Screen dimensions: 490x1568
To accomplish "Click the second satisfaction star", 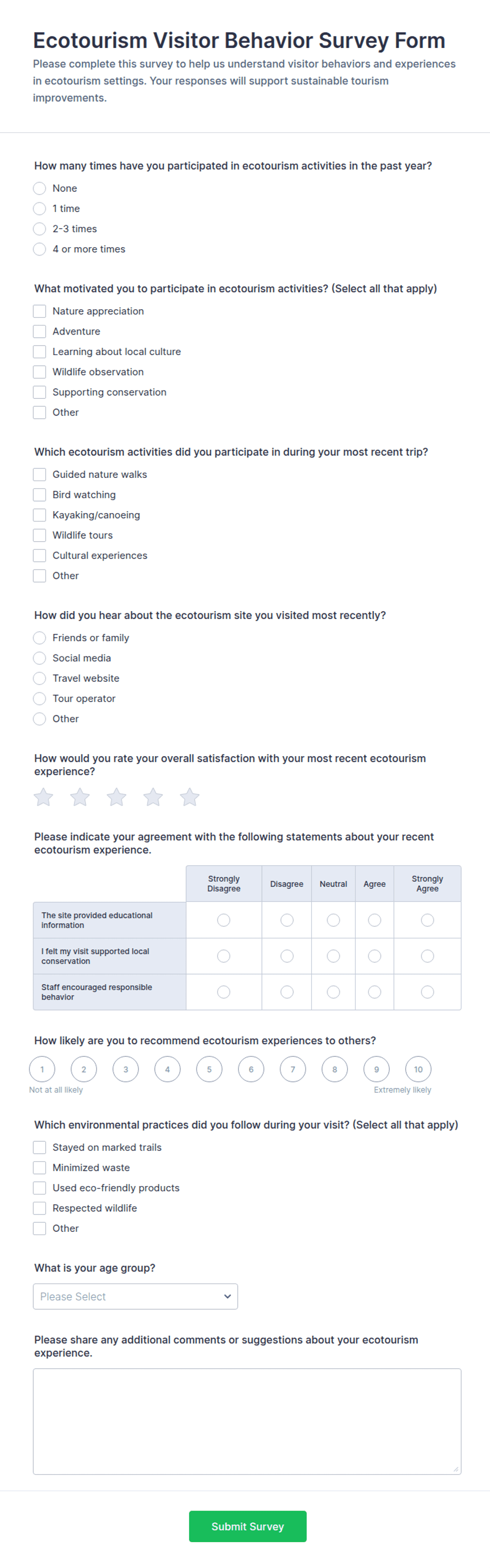I will click(x=80, y=797).
